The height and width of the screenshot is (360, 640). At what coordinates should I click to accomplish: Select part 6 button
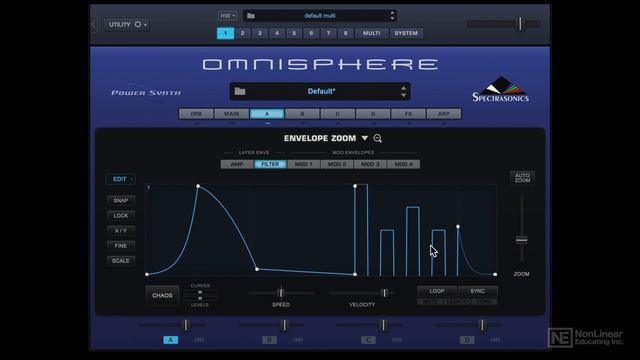click(311, 33)
